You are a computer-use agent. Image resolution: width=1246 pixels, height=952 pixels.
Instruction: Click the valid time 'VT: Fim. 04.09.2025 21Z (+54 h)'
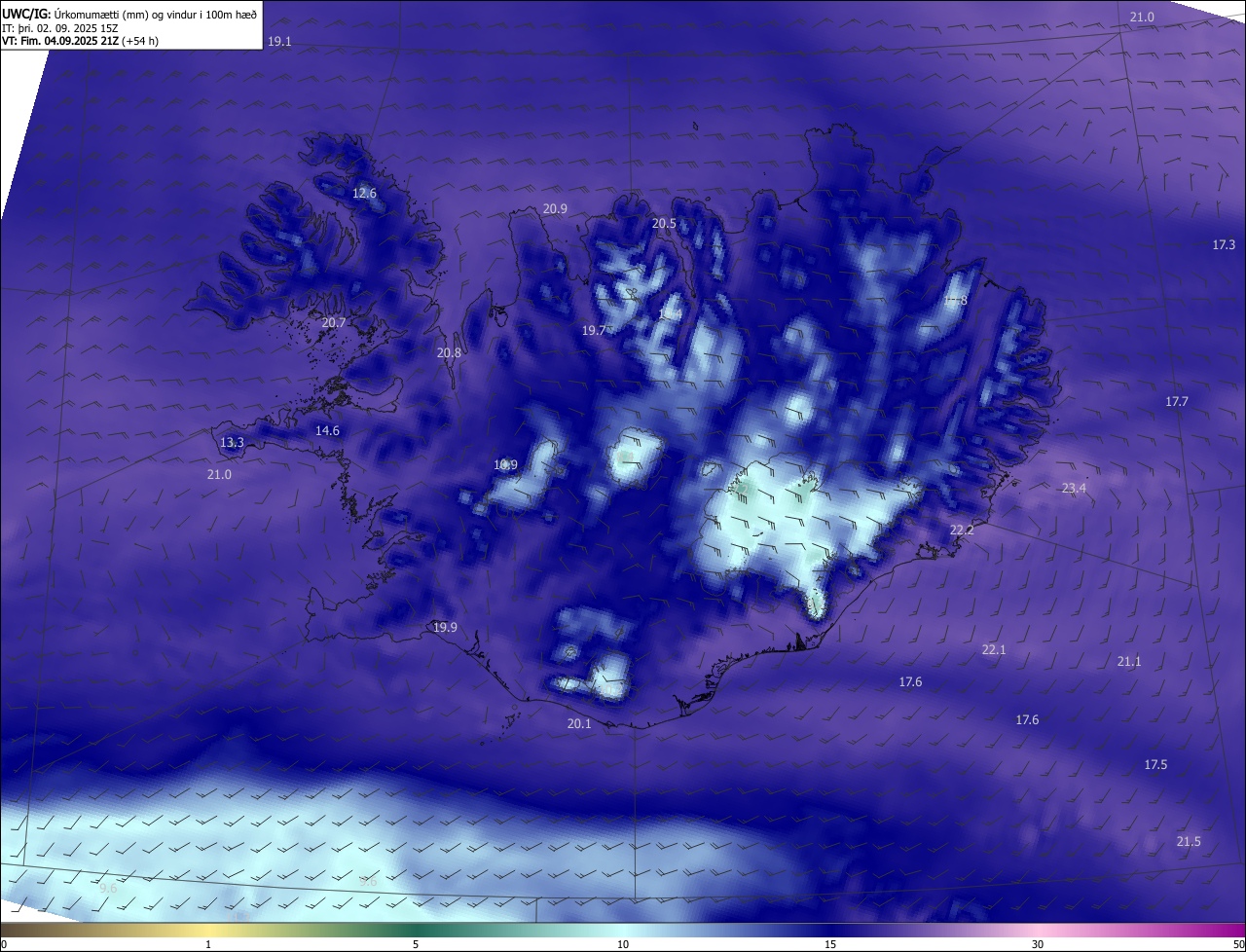pos(80,41)
